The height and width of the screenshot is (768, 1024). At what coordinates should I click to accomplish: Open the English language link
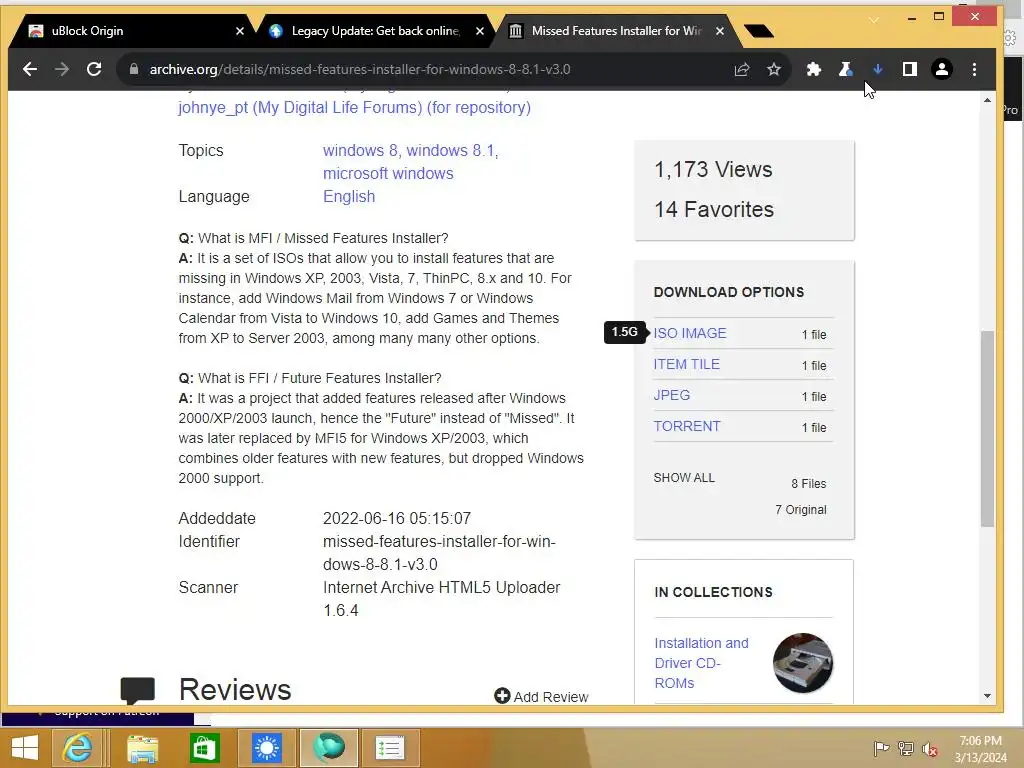(x=349, y=197)
